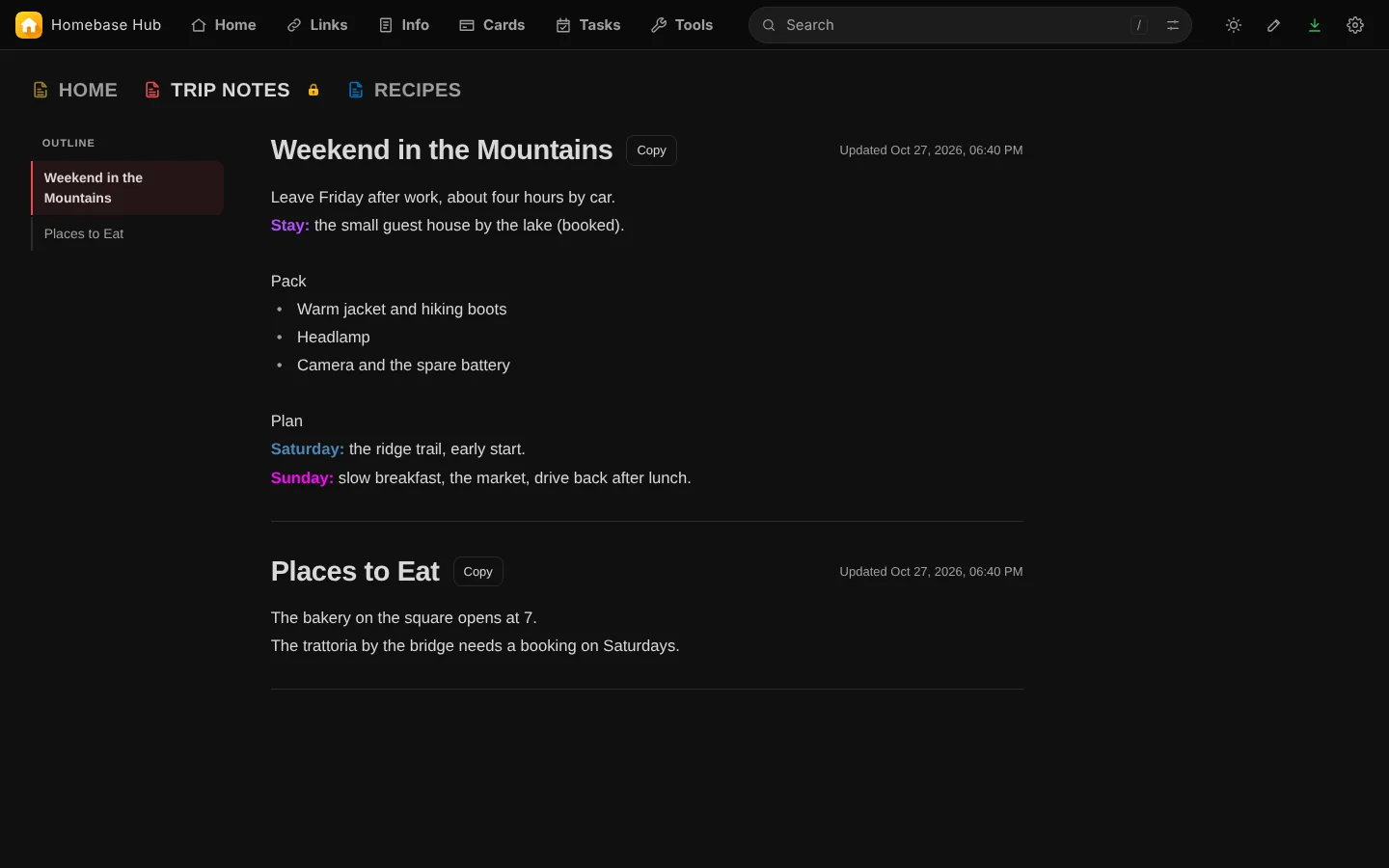Click "Camera and the spare battery" item
The width and height of the screenshot is (1389, 868).
tap(403, 366)
